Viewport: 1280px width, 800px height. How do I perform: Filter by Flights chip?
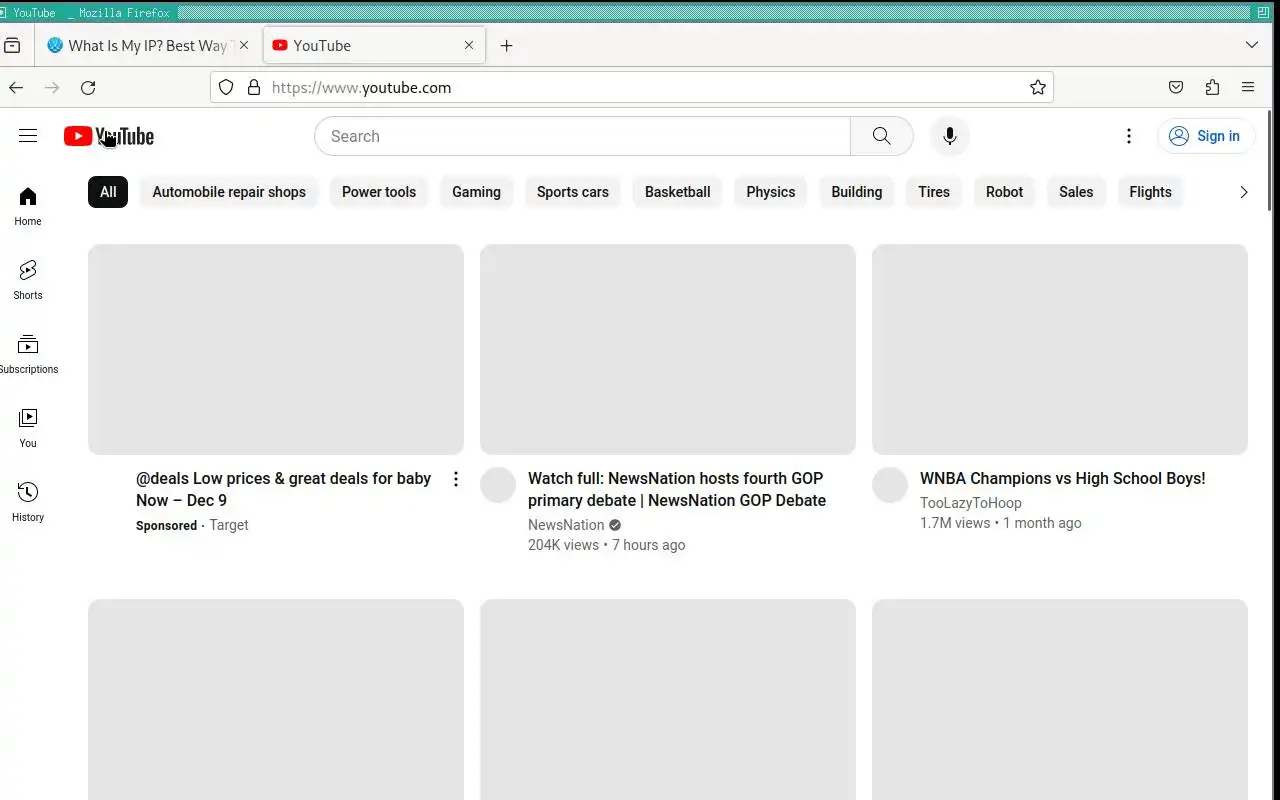[x=1151, y=192]
